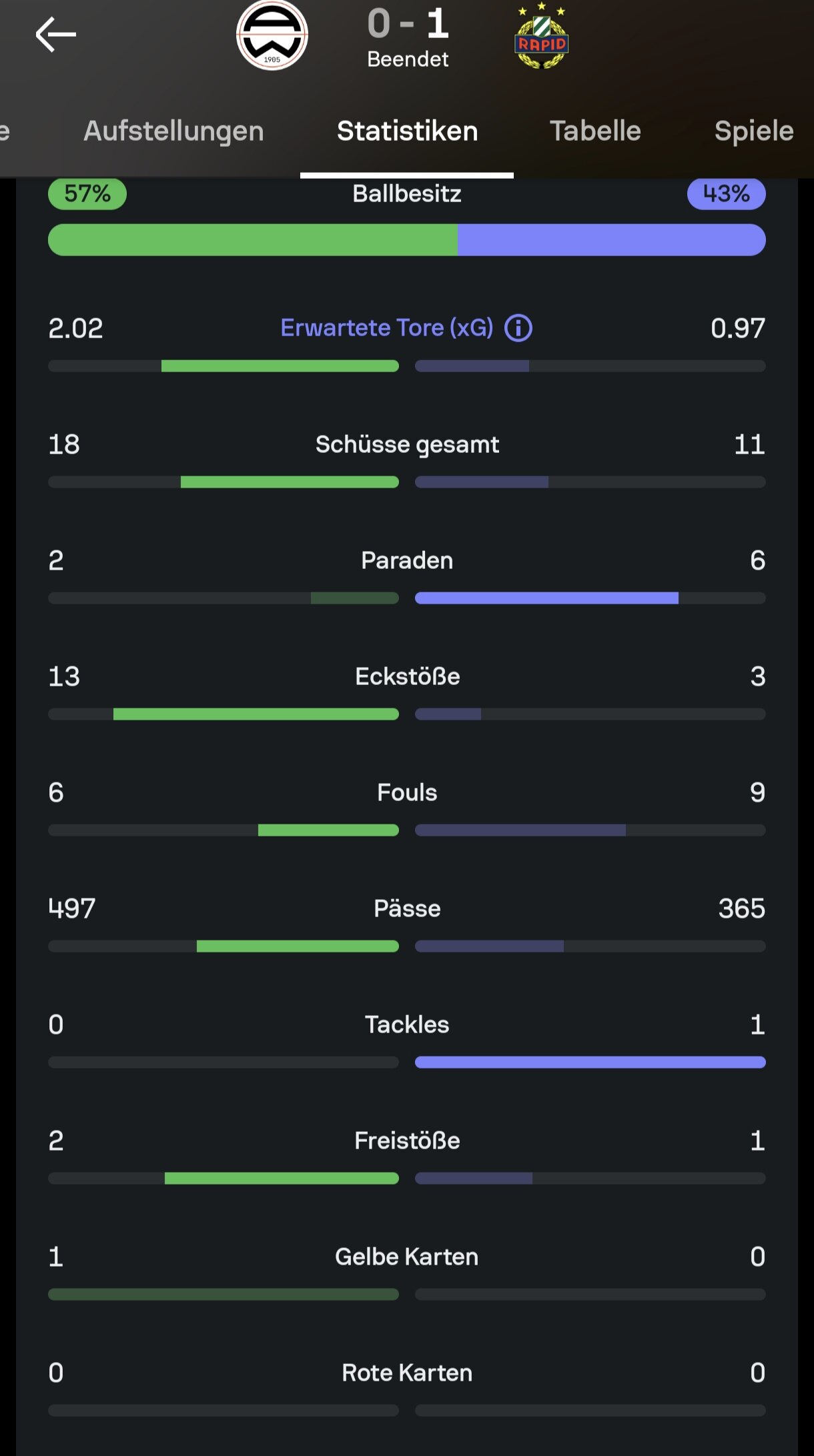Tap the 0 - 1 final score
Image resolution: width=814 pixels, height=1456 pixels.
coord(408,23)
